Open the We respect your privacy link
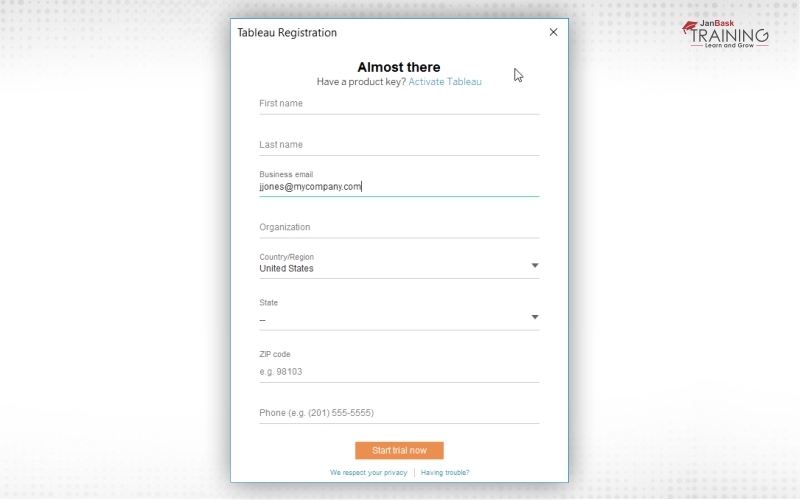The height and width of the screenshot is (500, 800). point(368,472)
